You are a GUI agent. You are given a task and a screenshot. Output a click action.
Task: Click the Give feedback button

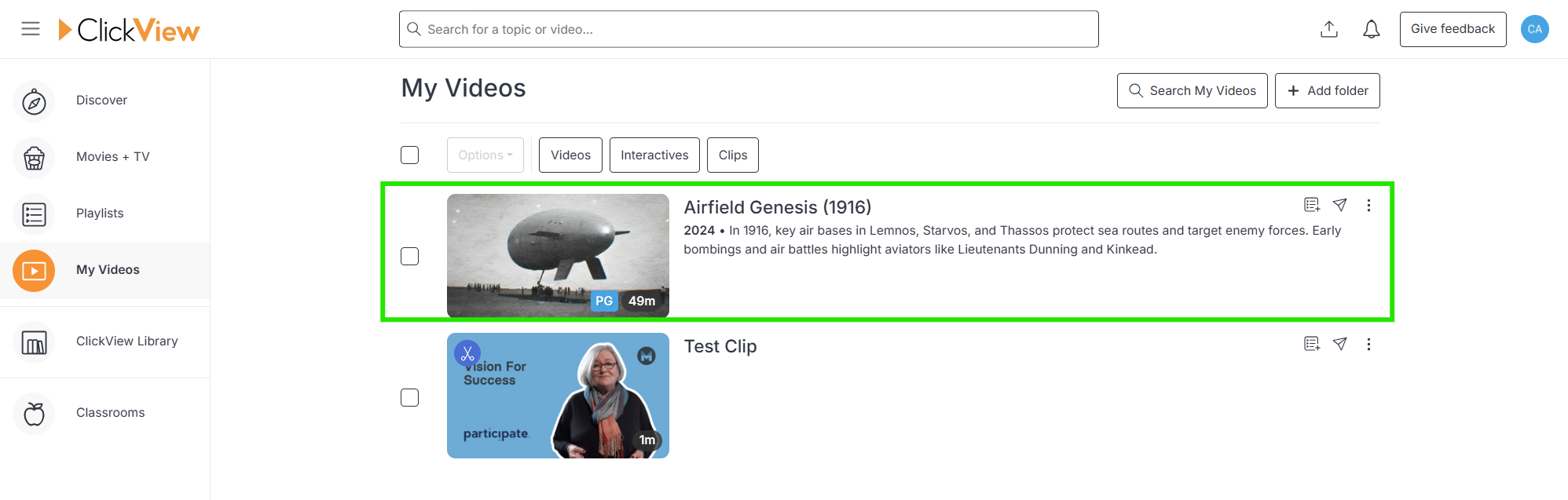click(x=1453, y=29)
